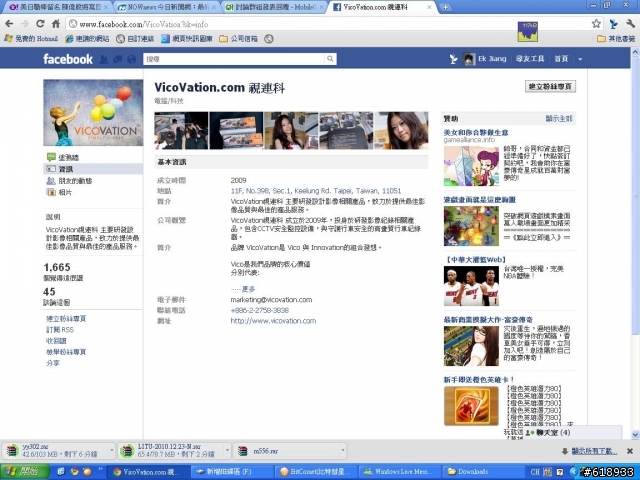
Task: Open Facebook friend requests icon
Action: pyautogui.click(x=104, y=60)
